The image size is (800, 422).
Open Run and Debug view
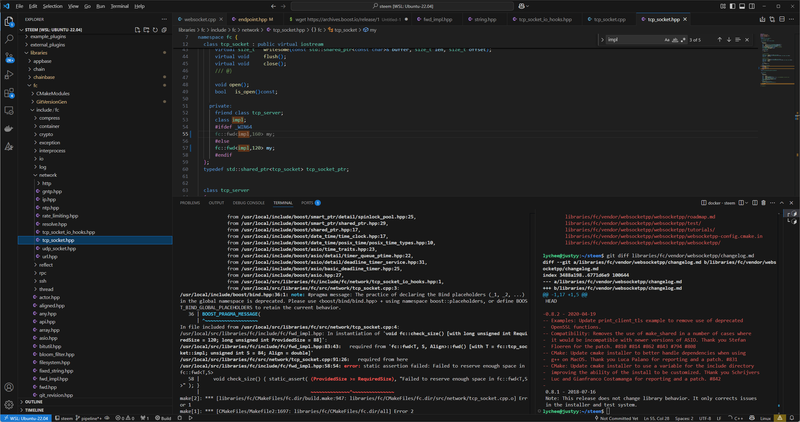(x=9, y=75)
